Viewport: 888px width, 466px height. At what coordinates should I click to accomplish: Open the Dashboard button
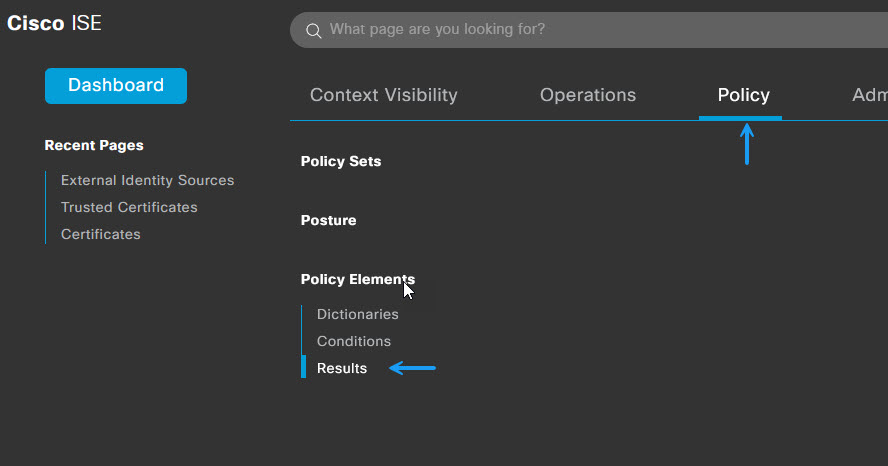coord(116,85)
